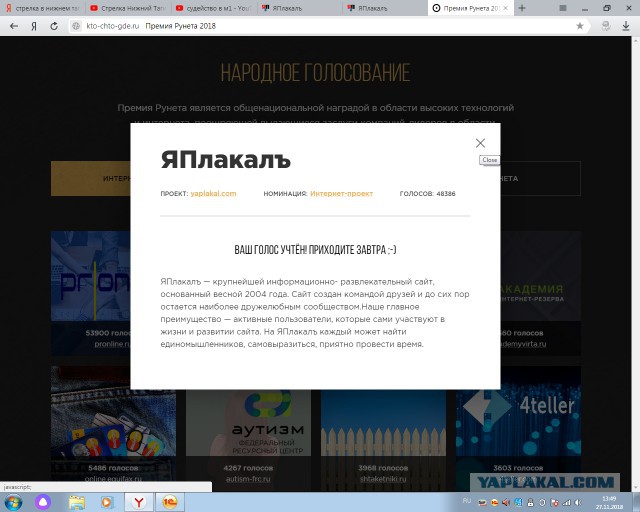
Task: Click the pronline project thumbnail
Action: pos(91,276)
